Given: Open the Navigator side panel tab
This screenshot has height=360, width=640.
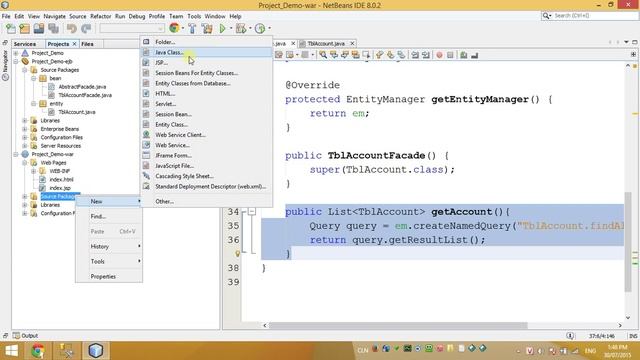Looking at the screenshot, I should pyautogui.click(x=5, y=65).
